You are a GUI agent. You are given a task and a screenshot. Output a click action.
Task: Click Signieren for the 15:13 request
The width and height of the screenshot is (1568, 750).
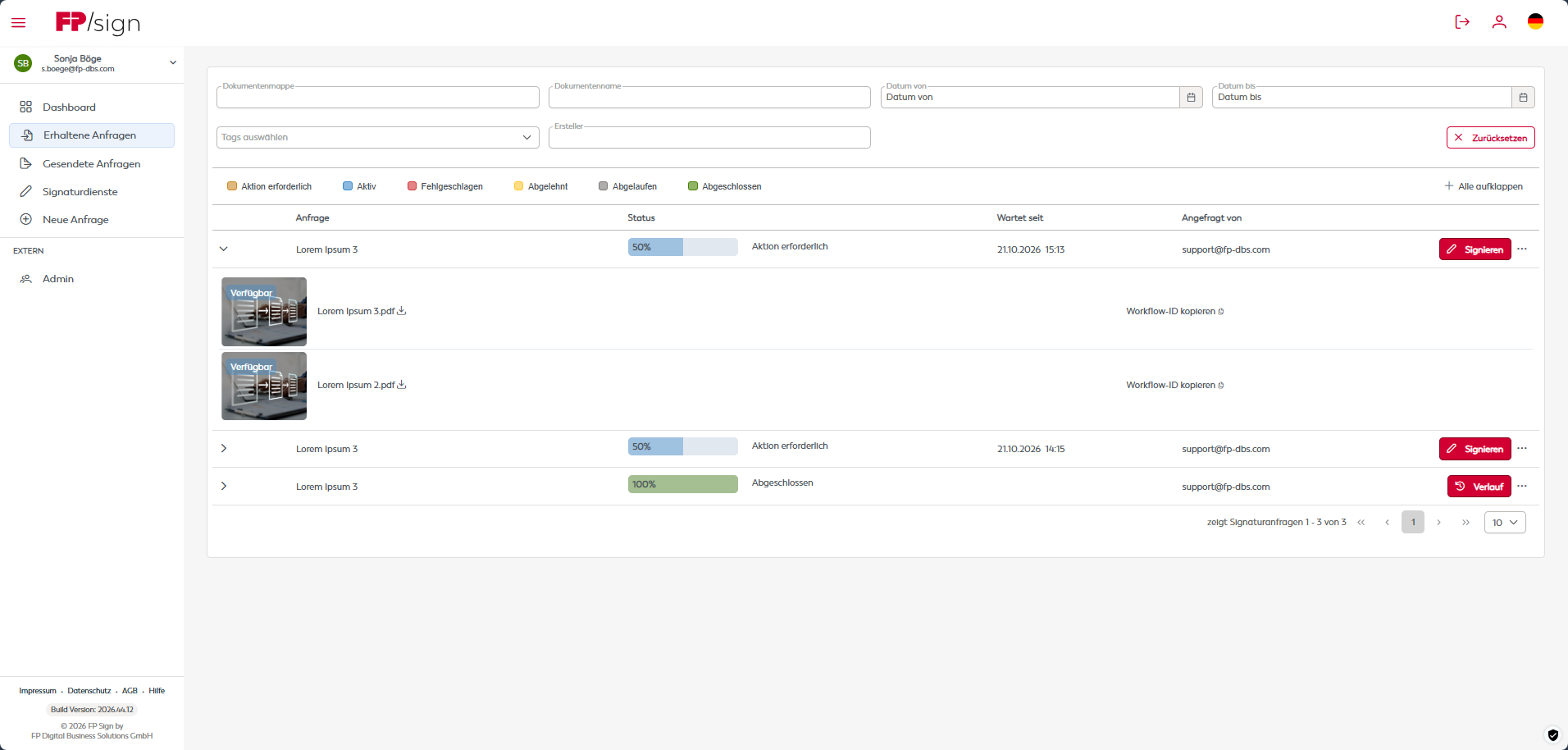tap(1475, 249)
